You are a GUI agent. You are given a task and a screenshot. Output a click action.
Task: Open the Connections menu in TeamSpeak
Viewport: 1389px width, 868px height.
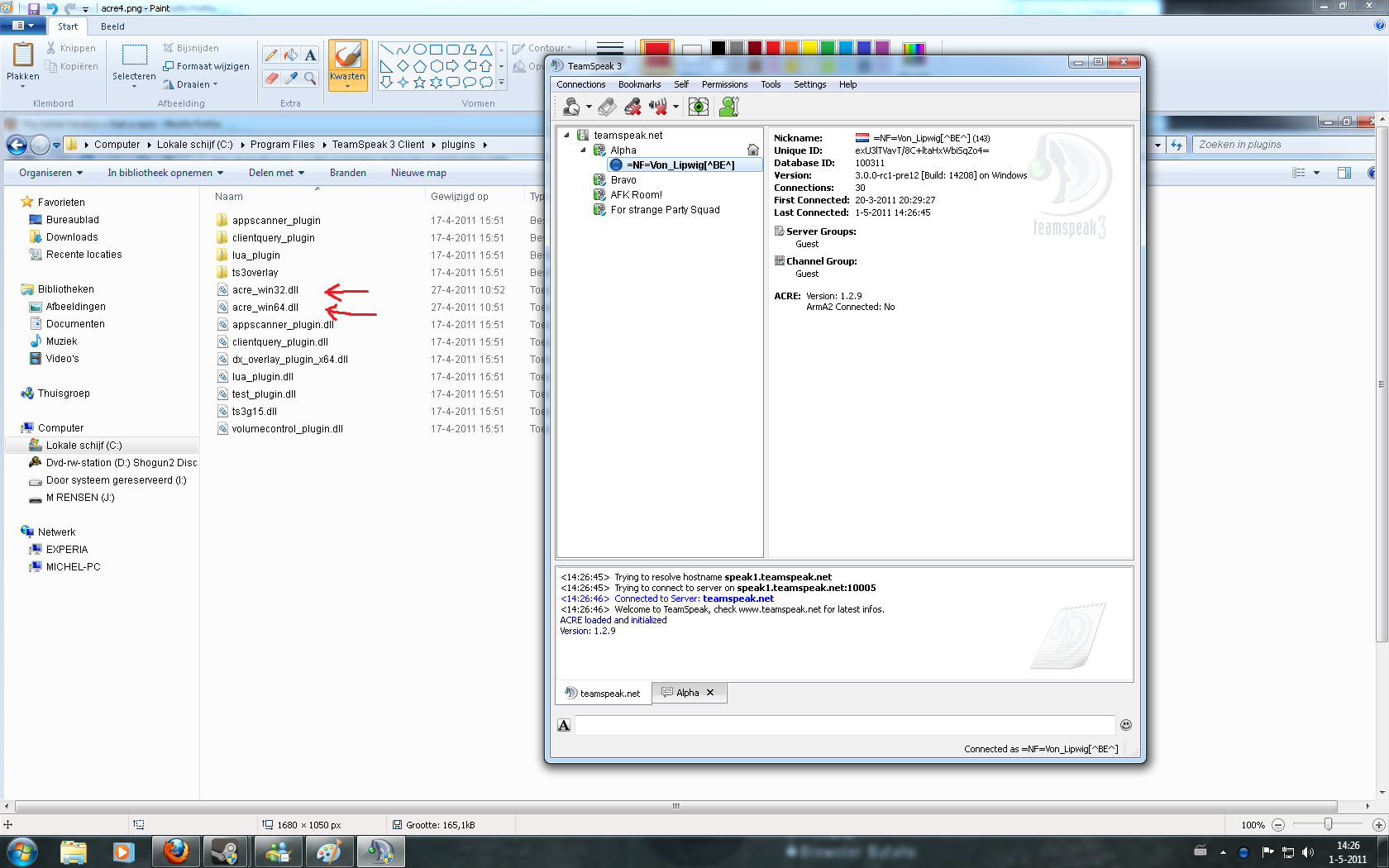coord(581,84)
